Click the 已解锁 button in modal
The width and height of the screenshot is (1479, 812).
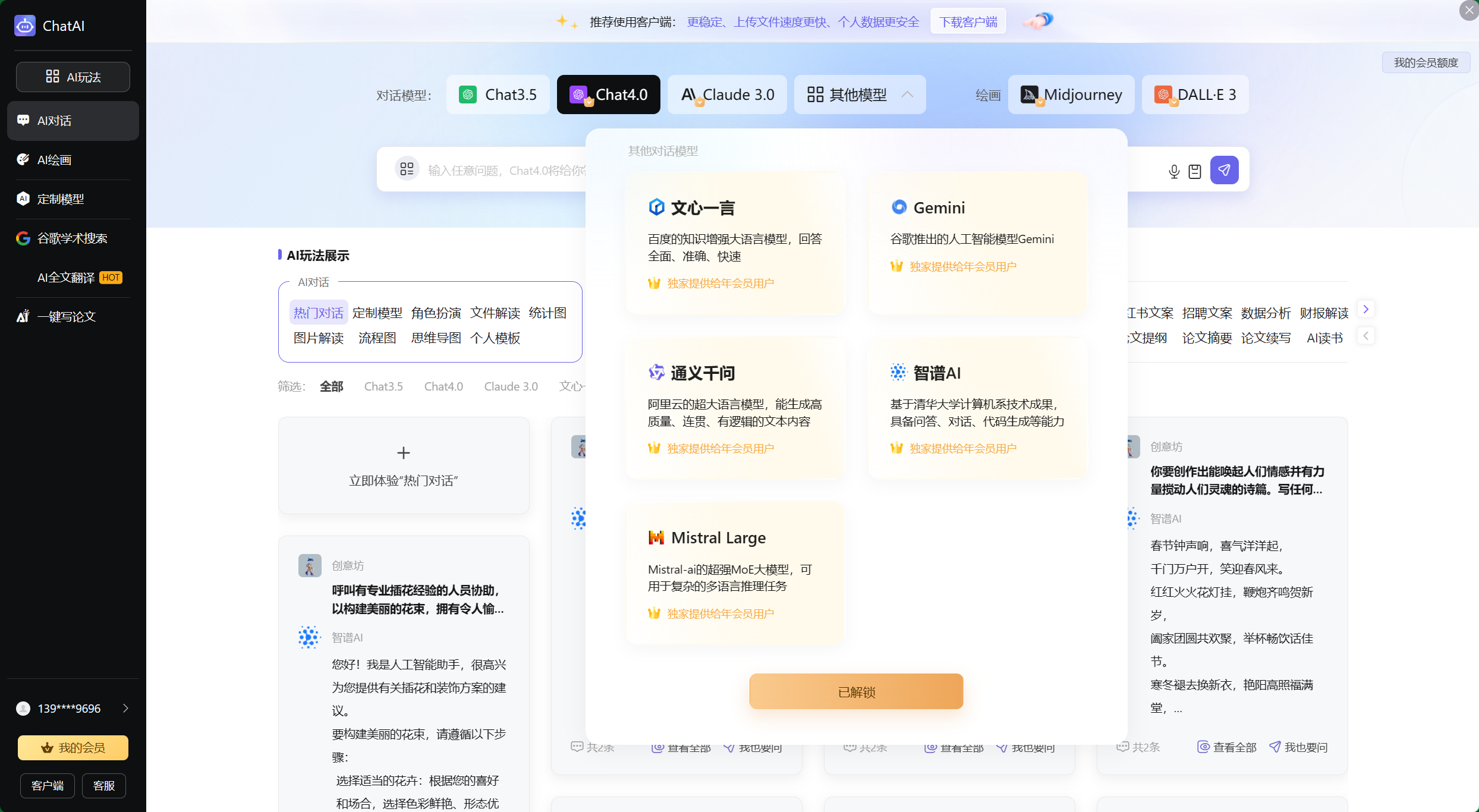pyautogui.click(x=855, y=691)
